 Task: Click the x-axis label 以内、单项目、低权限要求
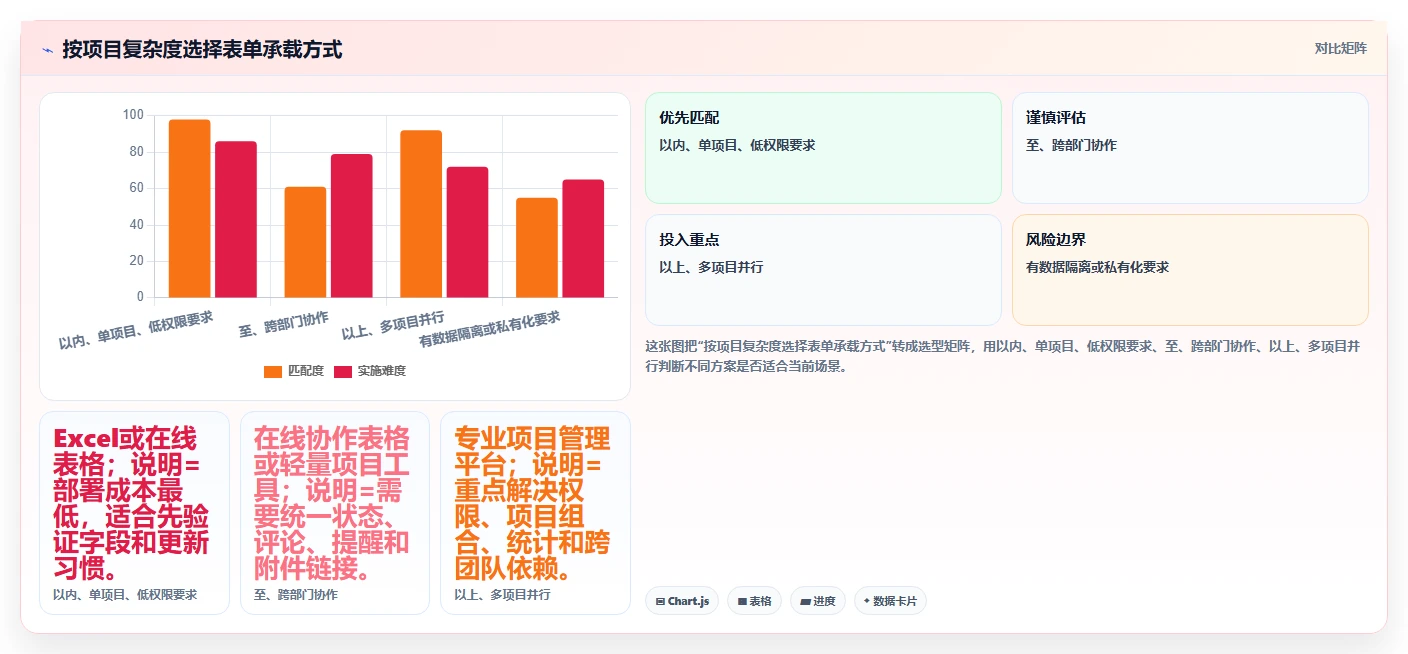tap(137, 330)
